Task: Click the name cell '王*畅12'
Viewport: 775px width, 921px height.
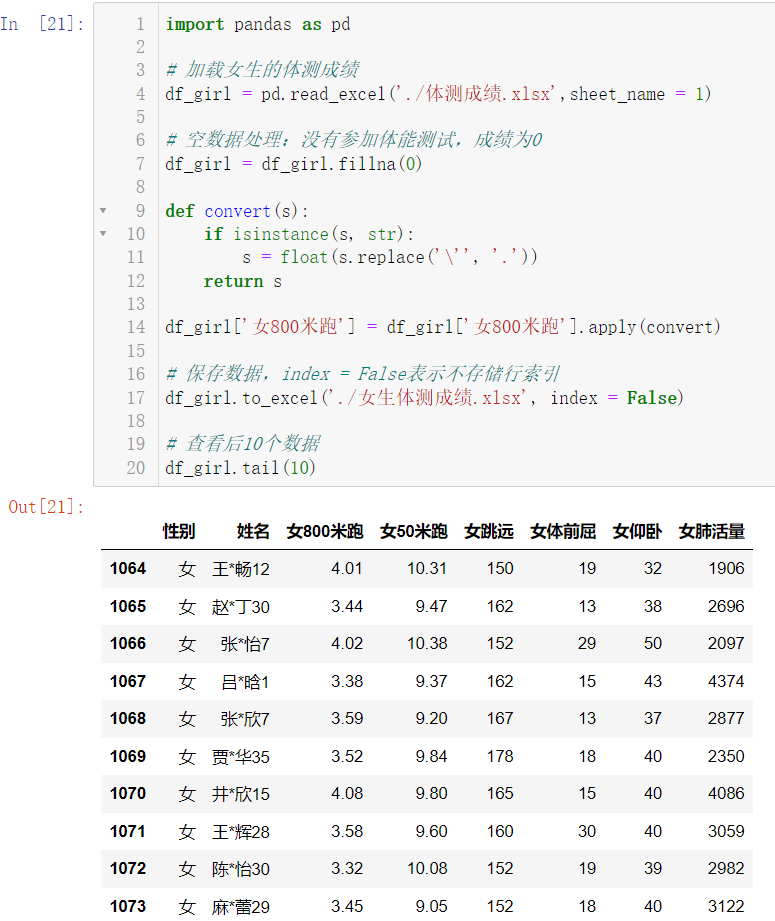Action: pyautogui.click(x=241, y=569)
